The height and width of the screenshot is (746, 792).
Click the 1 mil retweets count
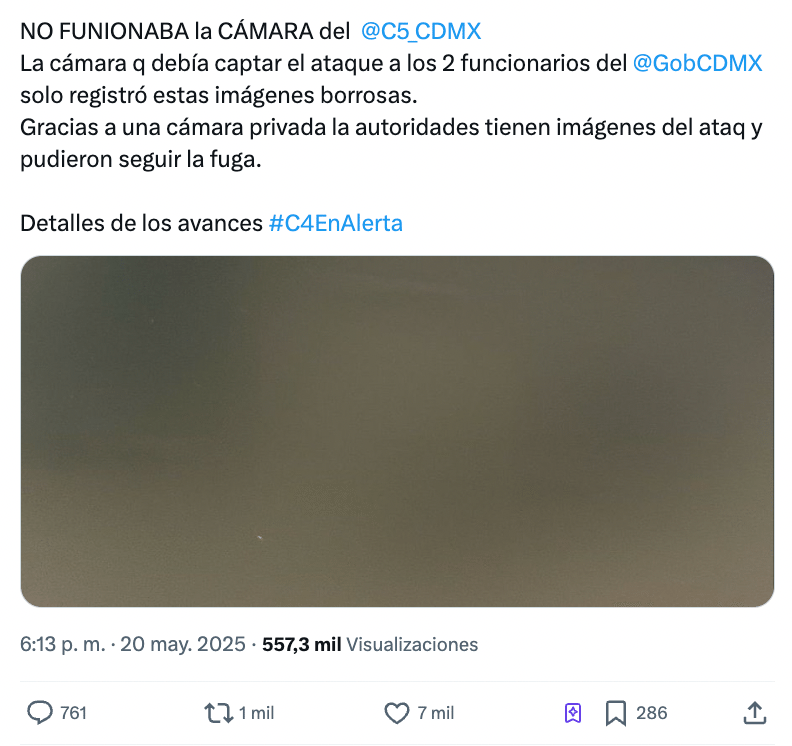(x=256, y=713)
